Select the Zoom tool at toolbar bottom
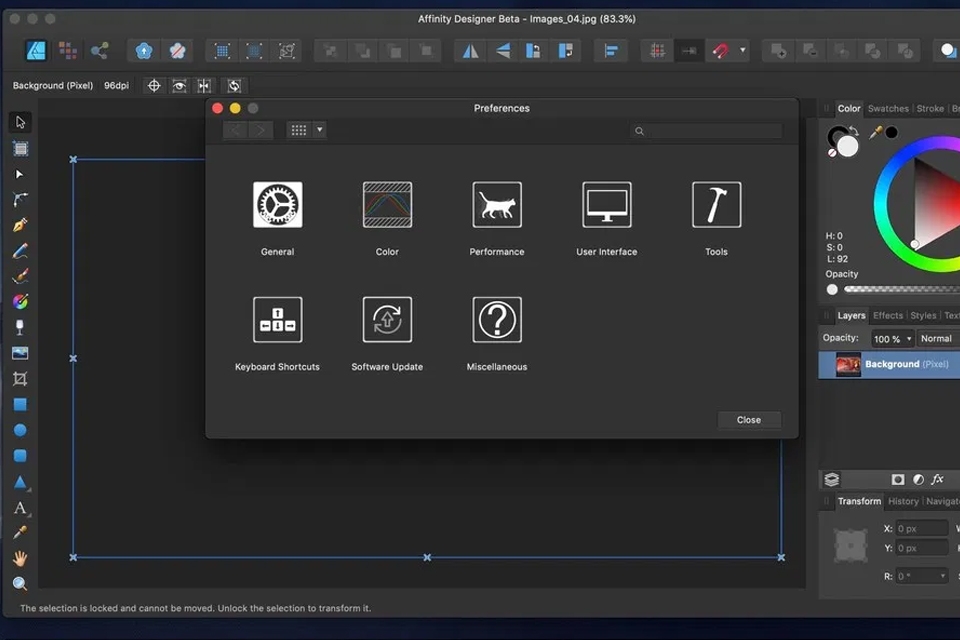The width and height of the screenshot is (960, 640). point(20,581)
